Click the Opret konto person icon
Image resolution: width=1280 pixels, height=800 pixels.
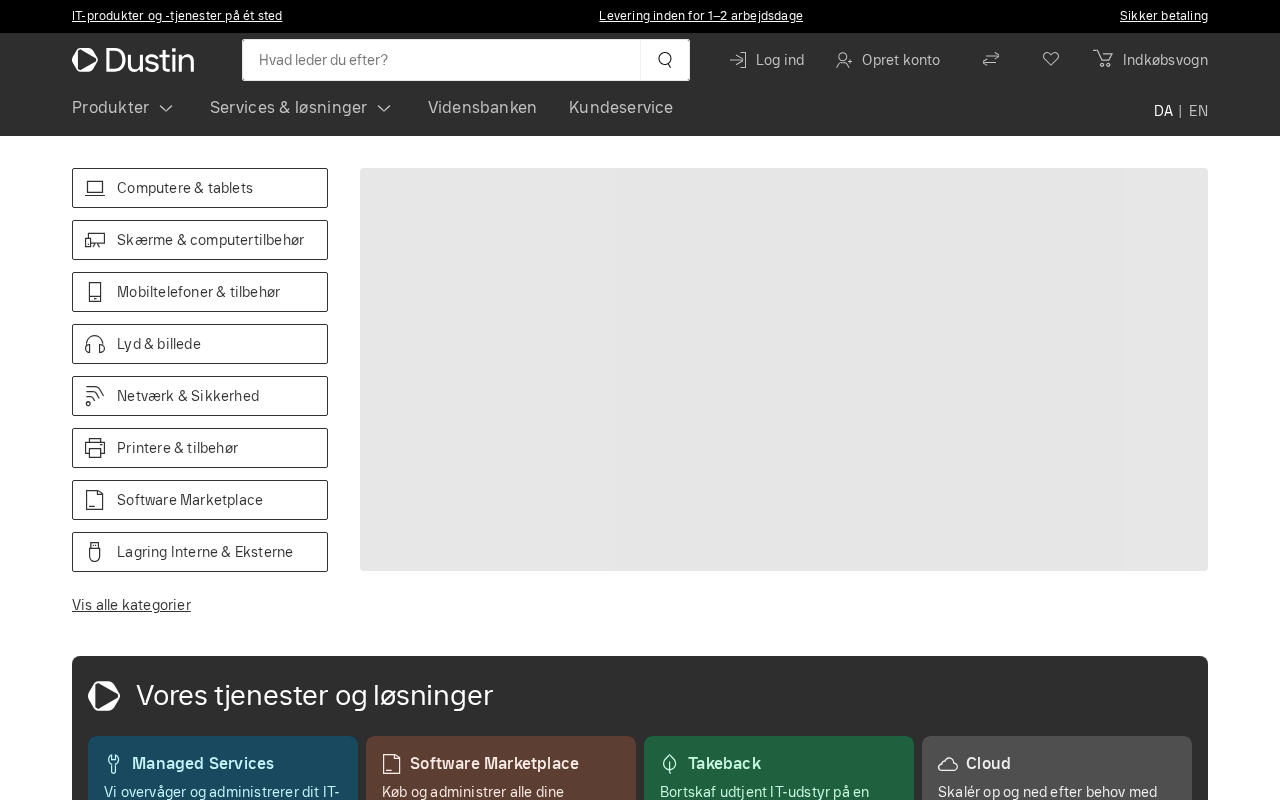(845, 60)
